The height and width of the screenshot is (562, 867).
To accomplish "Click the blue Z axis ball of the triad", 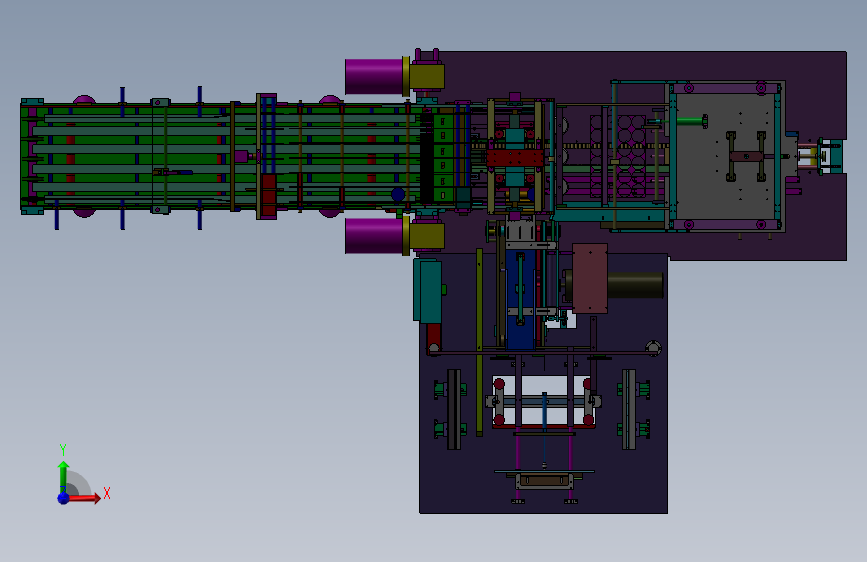I will pyautogui.click(x=64, y=498).
